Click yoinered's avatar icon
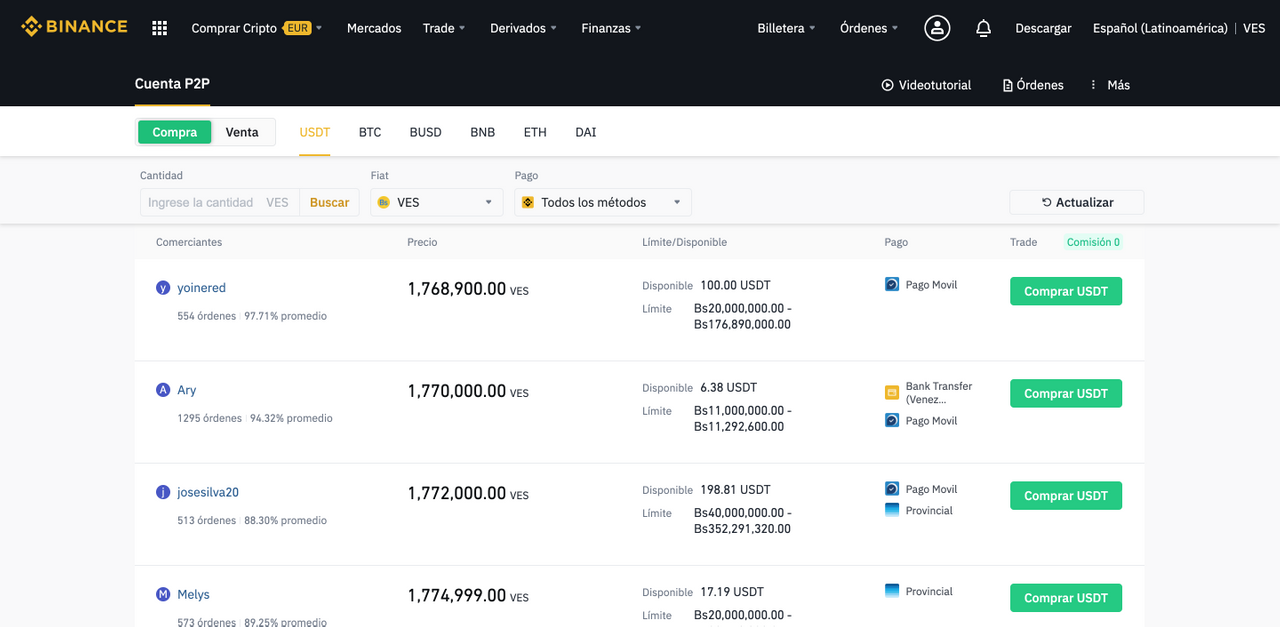This screenshot has width=1280, height=627. click(163, 288)
